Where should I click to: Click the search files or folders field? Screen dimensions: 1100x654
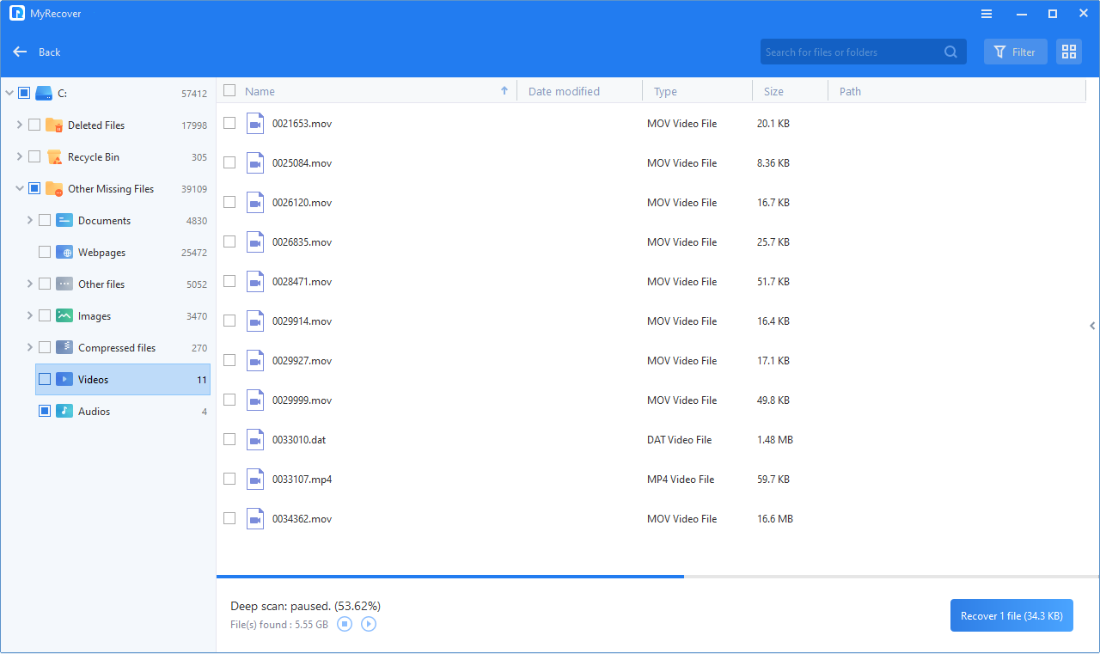[850, 52]
